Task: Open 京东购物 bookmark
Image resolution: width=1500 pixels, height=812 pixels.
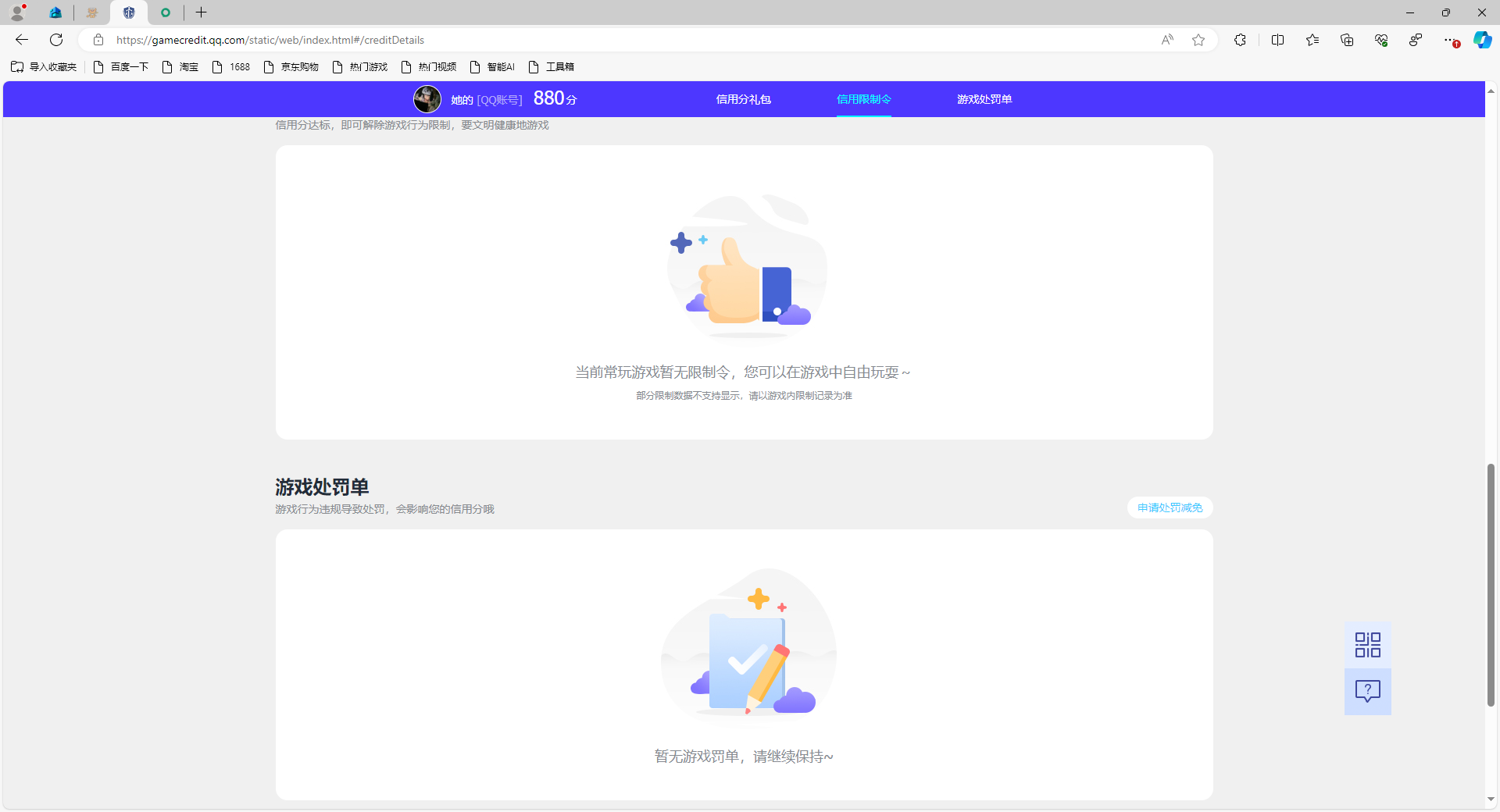Action: click(x=291, y=67)
